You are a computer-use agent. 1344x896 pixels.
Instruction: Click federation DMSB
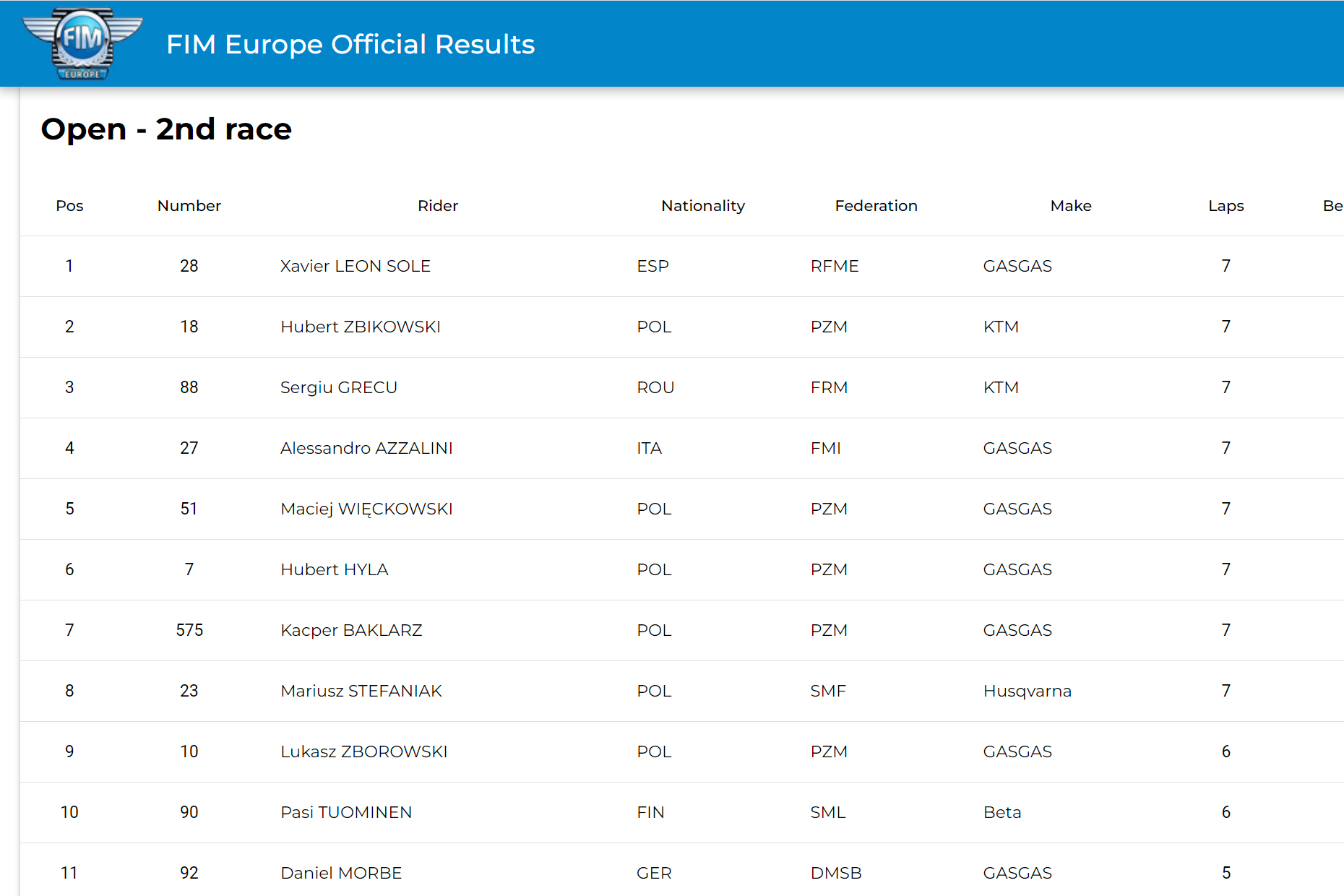(x=836, y=873)
